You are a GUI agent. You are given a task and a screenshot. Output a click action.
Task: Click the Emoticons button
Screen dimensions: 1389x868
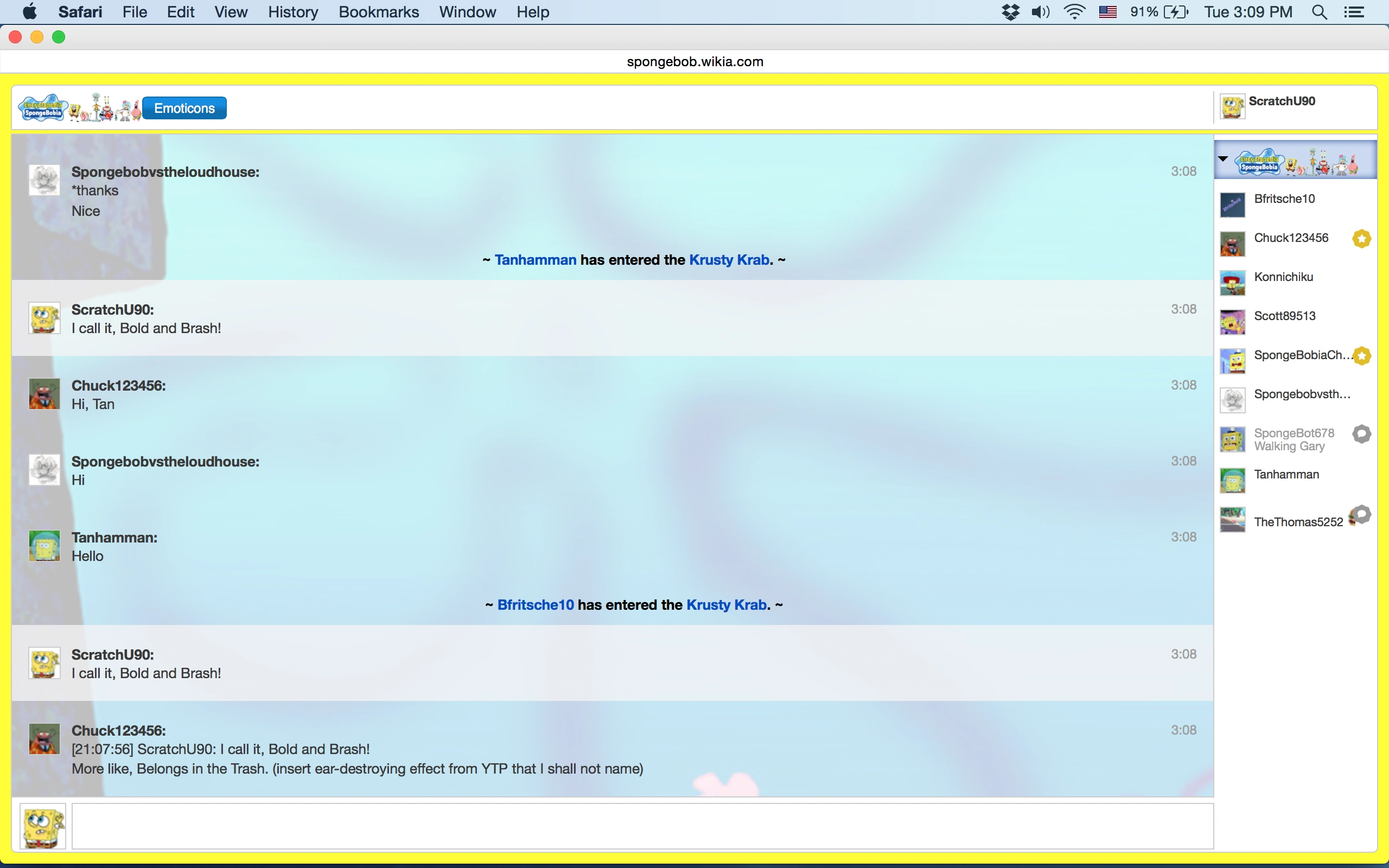[x=184, y=108]
